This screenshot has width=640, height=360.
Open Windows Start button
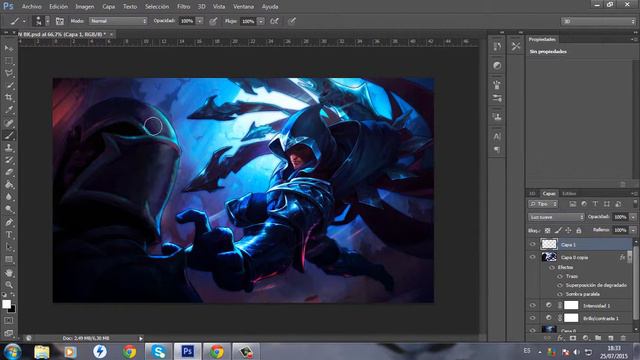tap(12, 351)
